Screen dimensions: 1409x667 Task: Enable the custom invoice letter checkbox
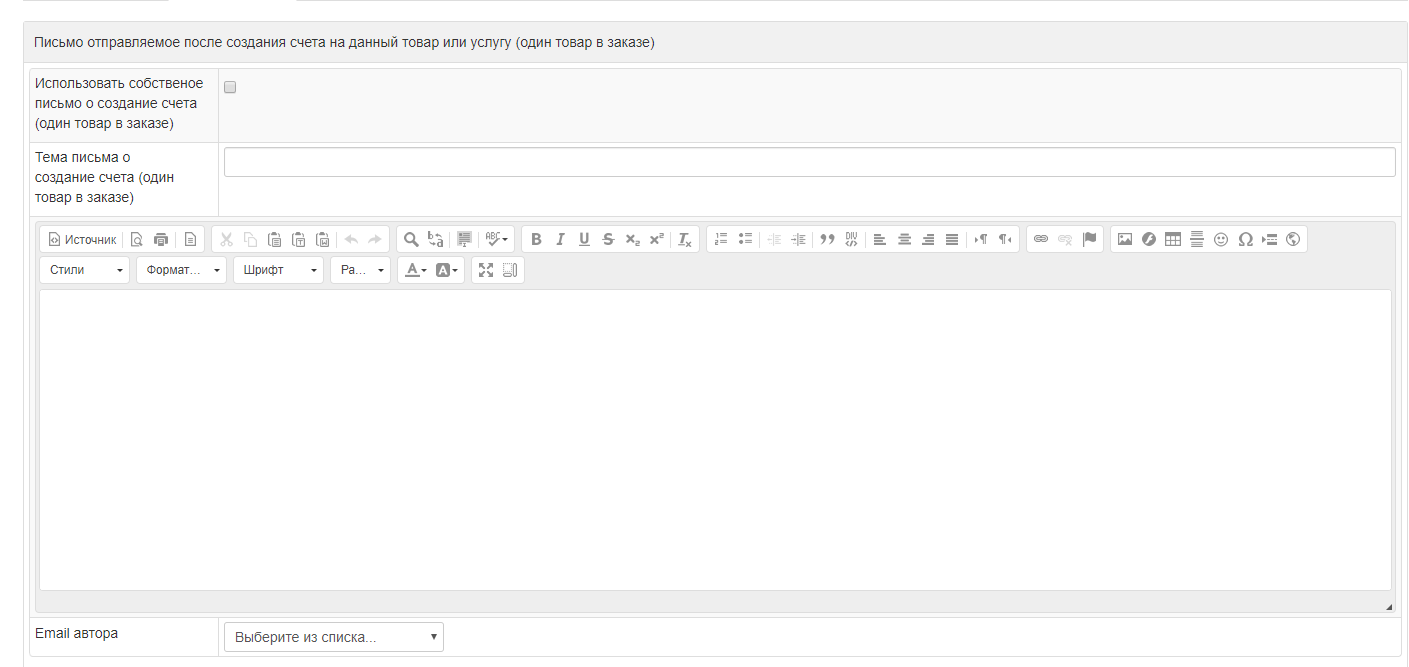(x=230, y=87)
